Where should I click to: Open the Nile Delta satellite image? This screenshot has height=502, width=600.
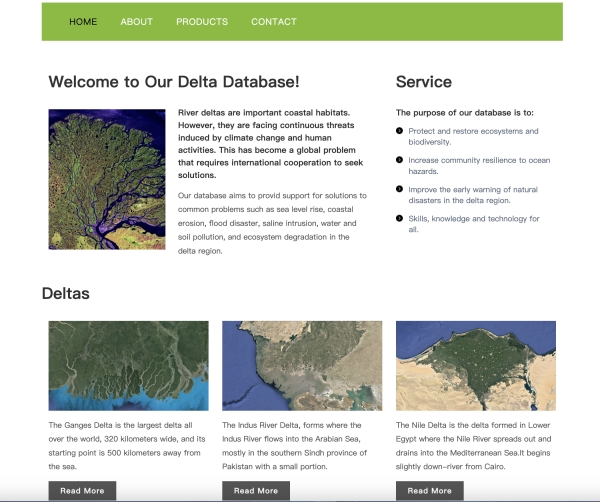coord(476,366)
